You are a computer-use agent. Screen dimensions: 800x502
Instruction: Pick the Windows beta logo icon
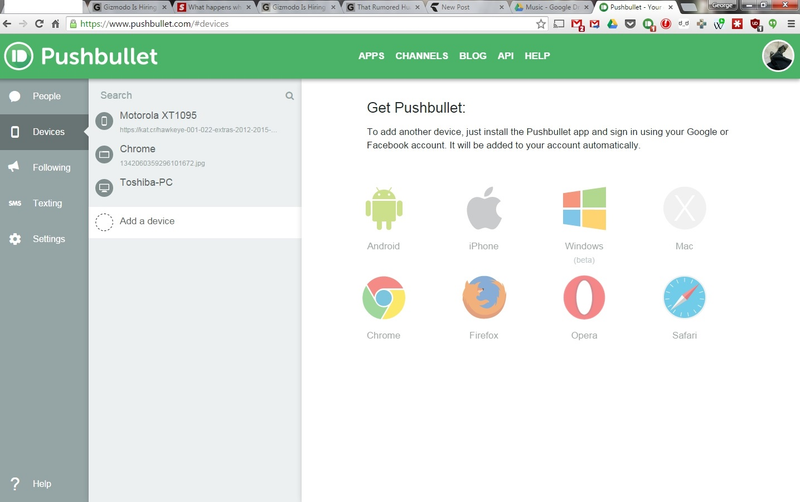tap(584, 208)
